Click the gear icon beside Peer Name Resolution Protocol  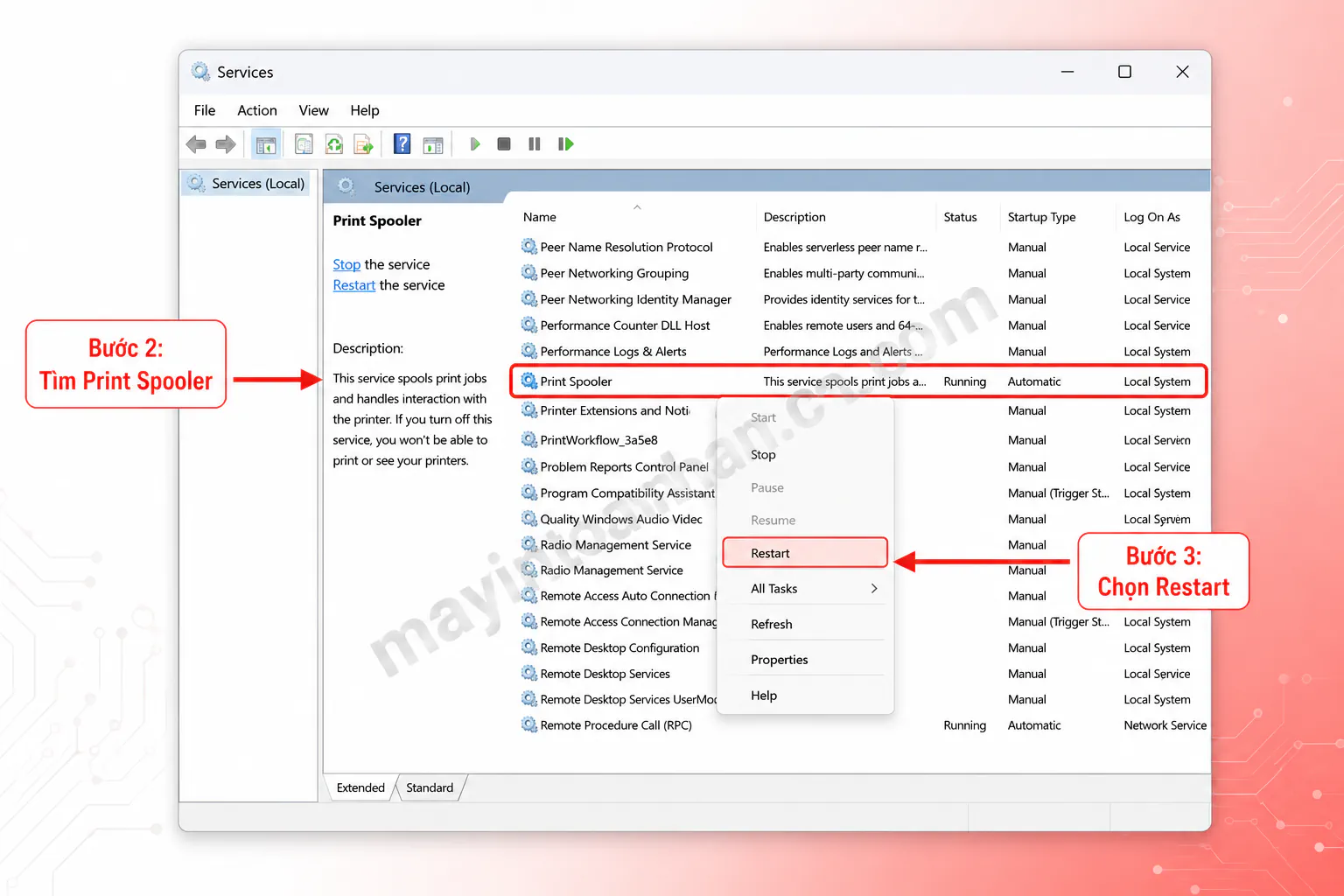point(529,247)
